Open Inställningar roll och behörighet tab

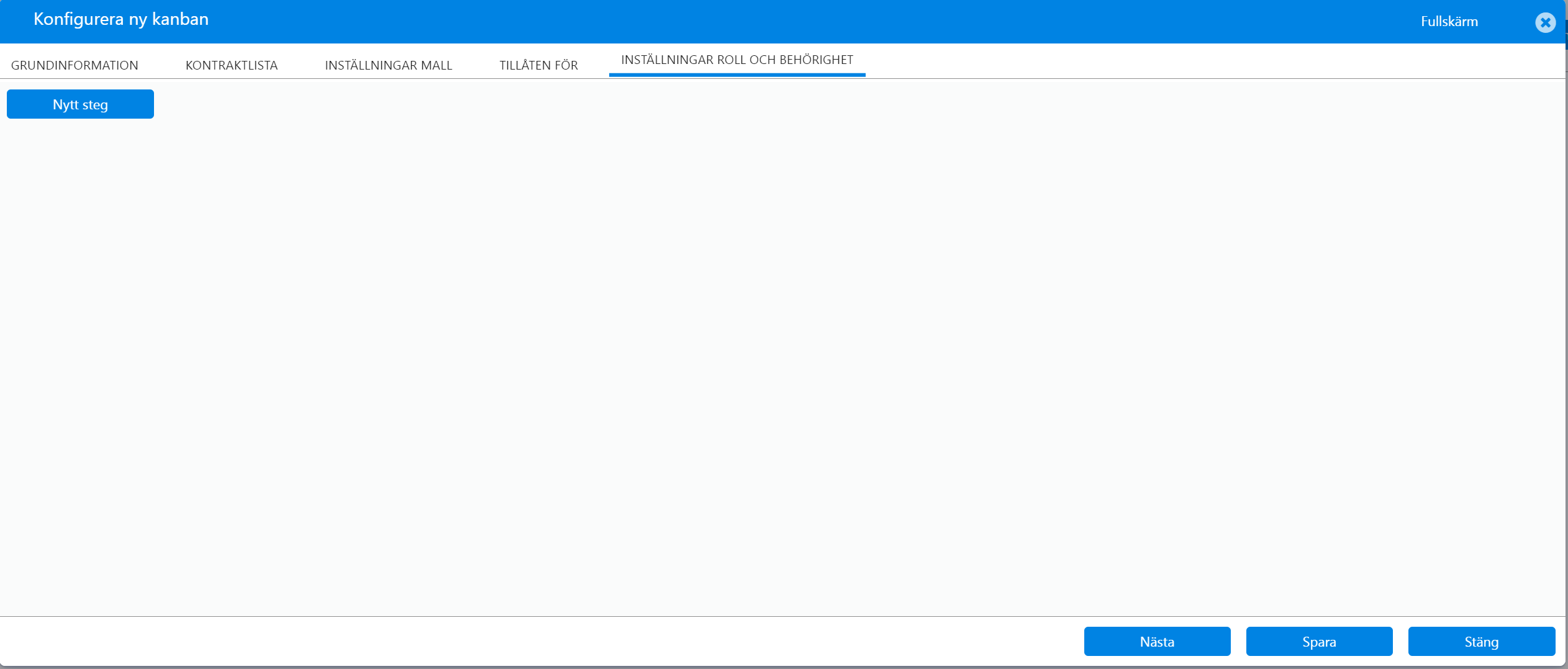(737, 60)
